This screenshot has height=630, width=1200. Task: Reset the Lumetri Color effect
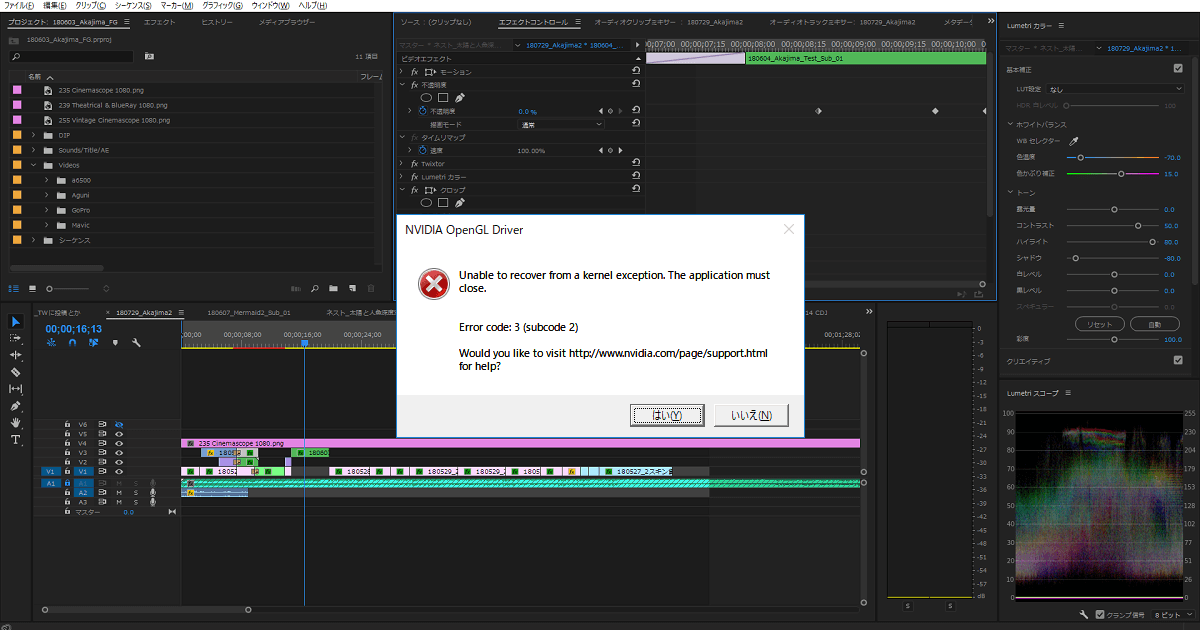[636, 176]
